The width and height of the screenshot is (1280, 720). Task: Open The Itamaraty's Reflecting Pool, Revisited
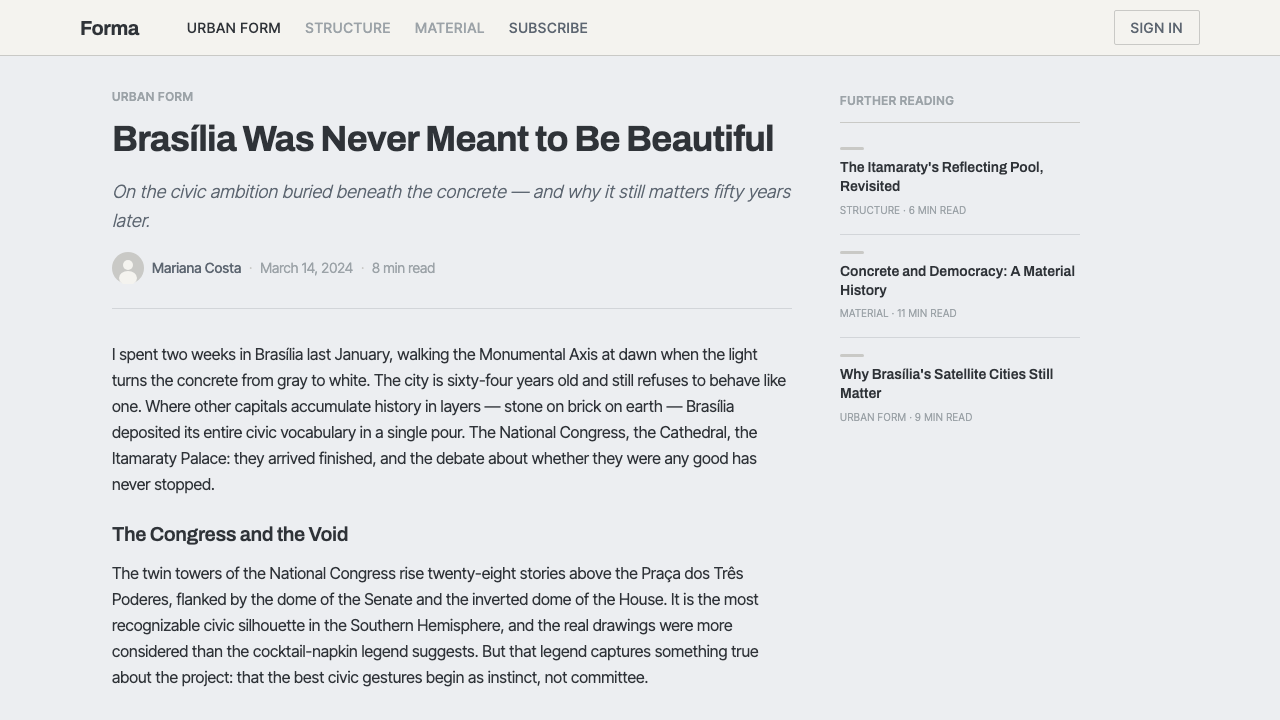pos(941,177)
